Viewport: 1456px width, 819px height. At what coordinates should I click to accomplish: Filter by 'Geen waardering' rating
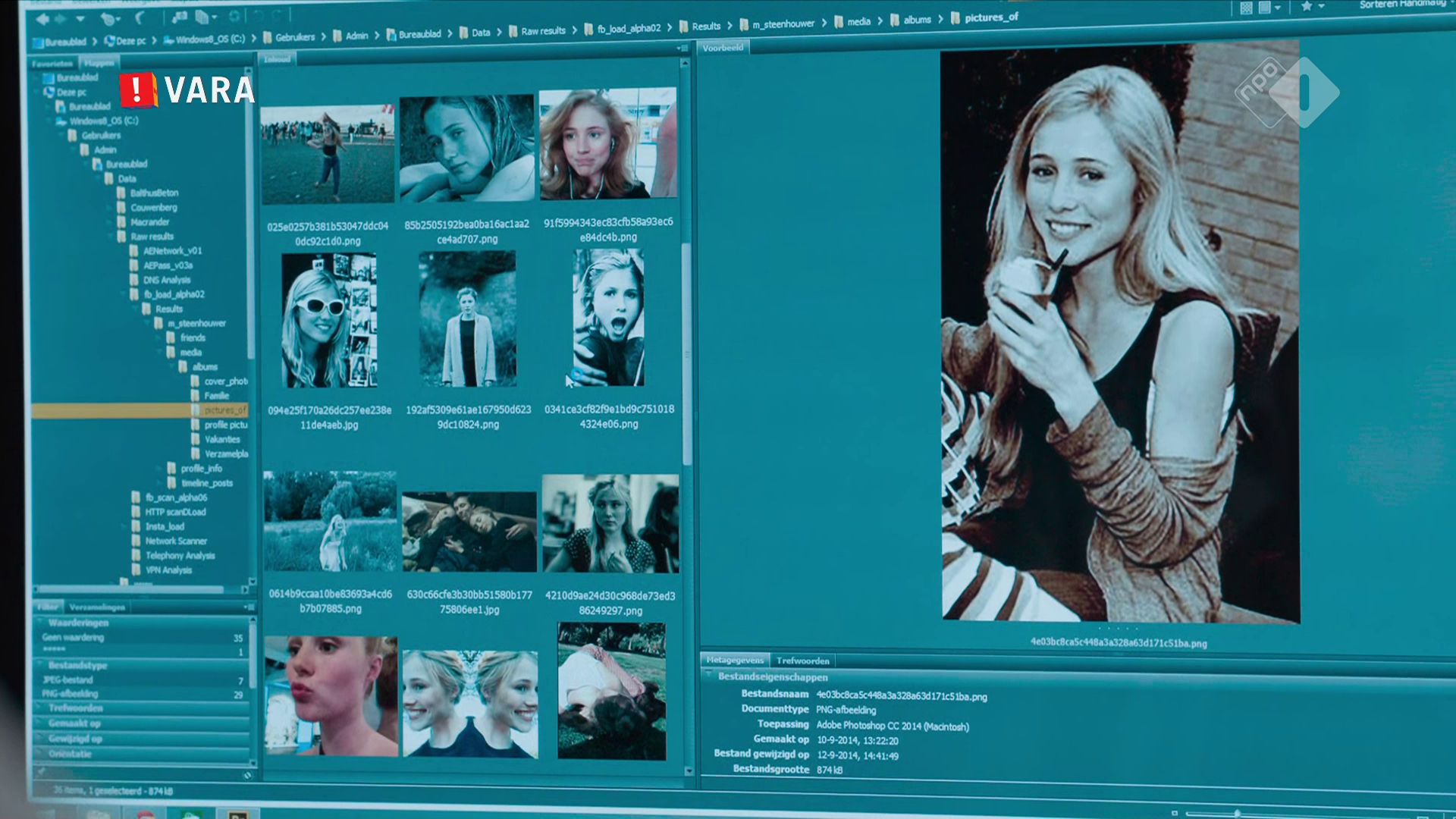coord(74,638)
